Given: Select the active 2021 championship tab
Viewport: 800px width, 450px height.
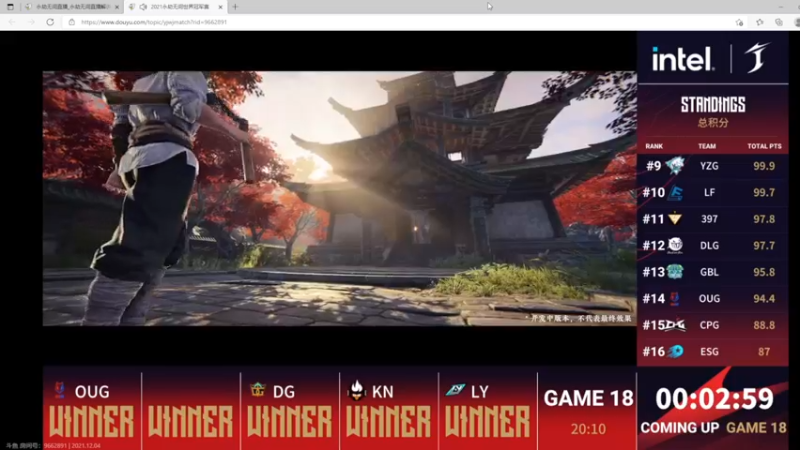Looking at the screenshot, I should point(176,7).
